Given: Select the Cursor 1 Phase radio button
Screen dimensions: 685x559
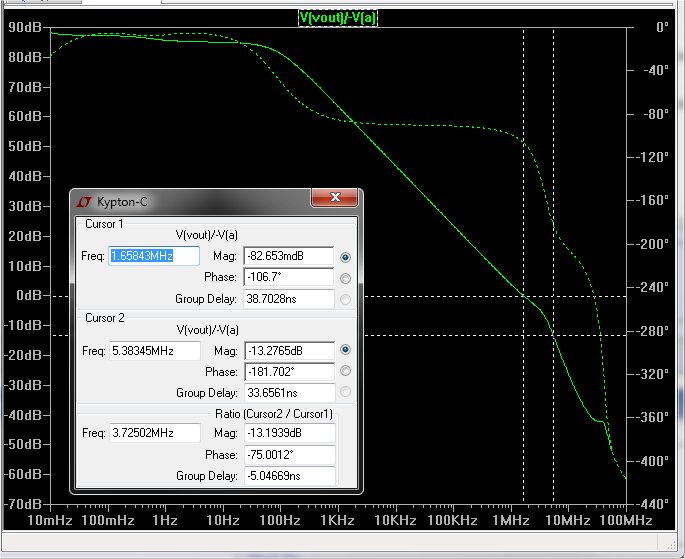Looking at the screenshot, I should [345, 278].
